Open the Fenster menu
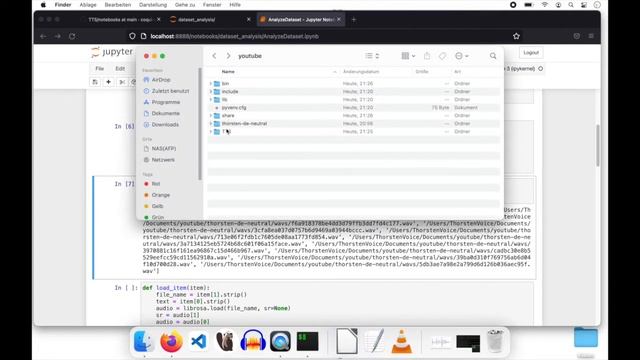Image resolution: width=640 pixels, height=360 pixels. (212, 5)
